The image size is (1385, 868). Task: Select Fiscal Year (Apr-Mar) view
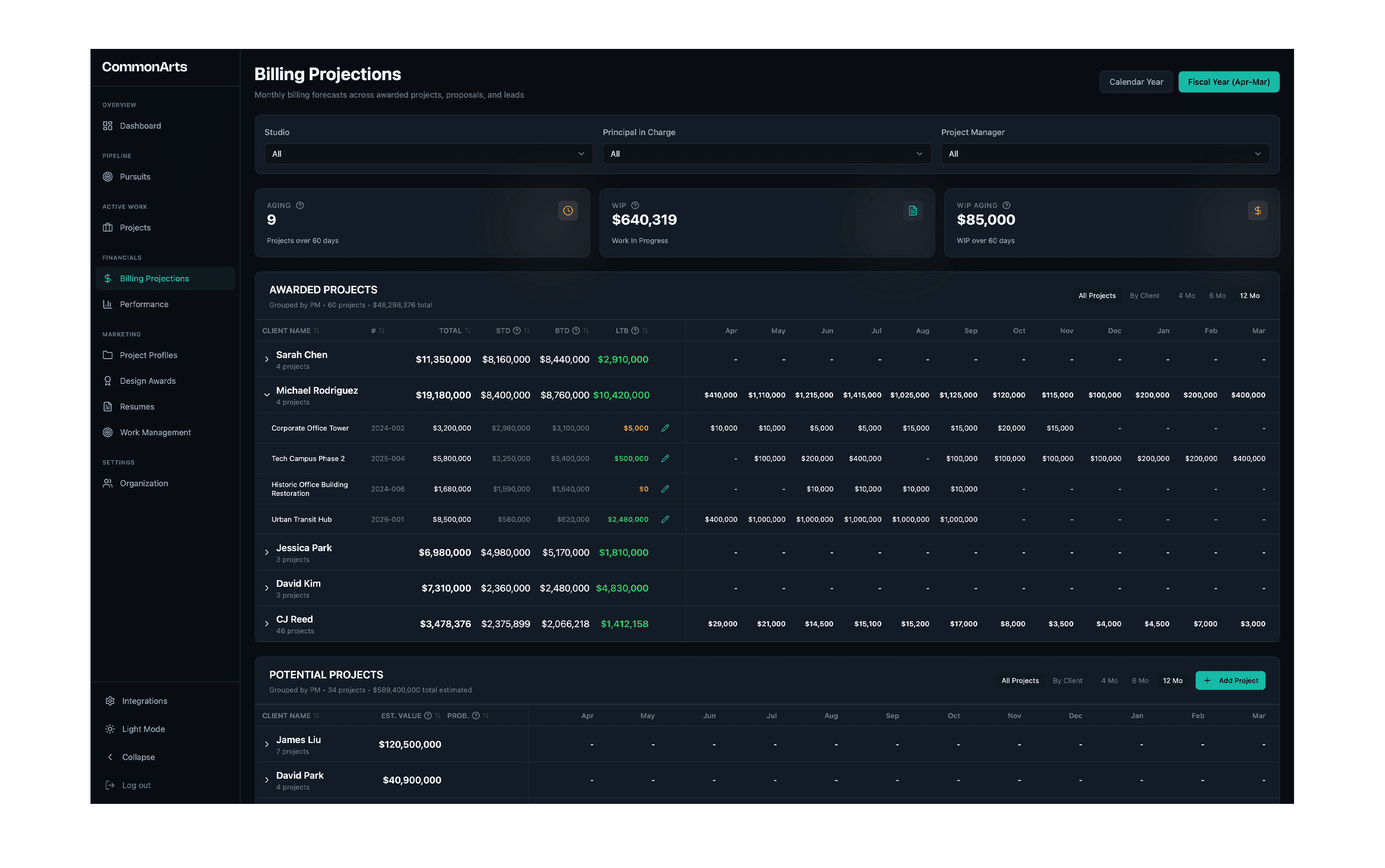click(1228, 82)
